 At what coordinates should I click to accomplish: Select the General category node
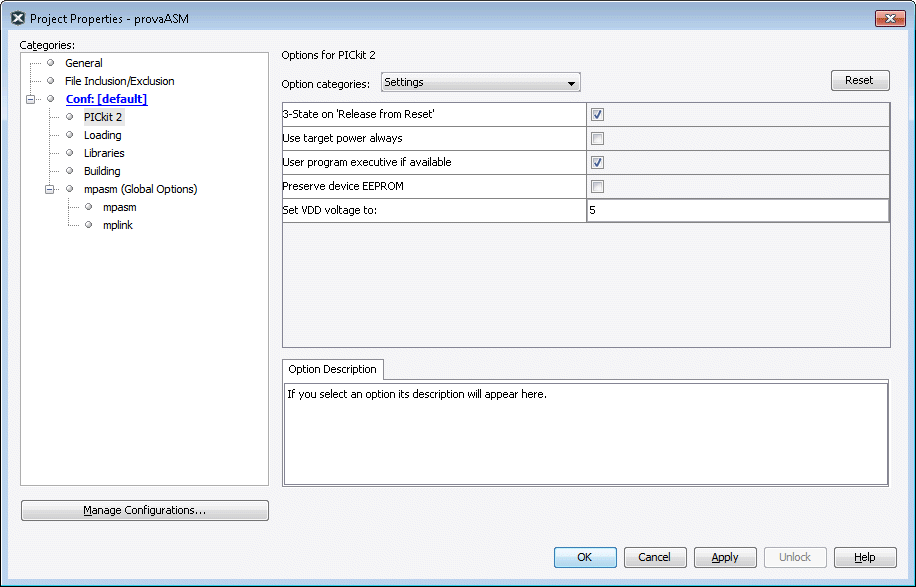point(83,63)
